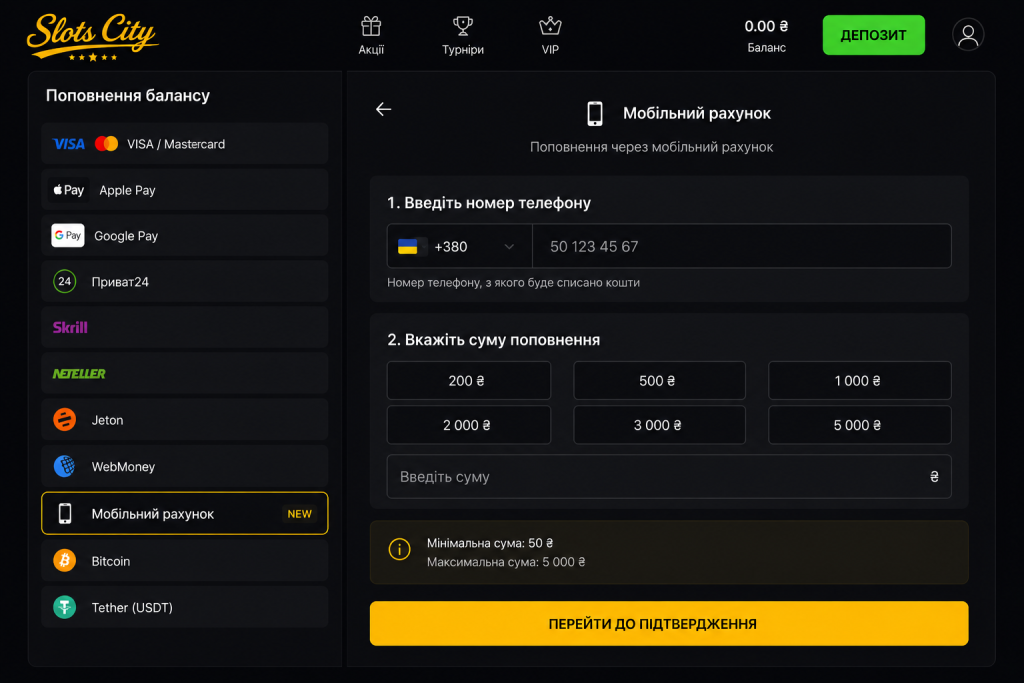This screenshot has width=1024, height=683.
Task: Select Приват24 payment method
Action: [185, 281]
